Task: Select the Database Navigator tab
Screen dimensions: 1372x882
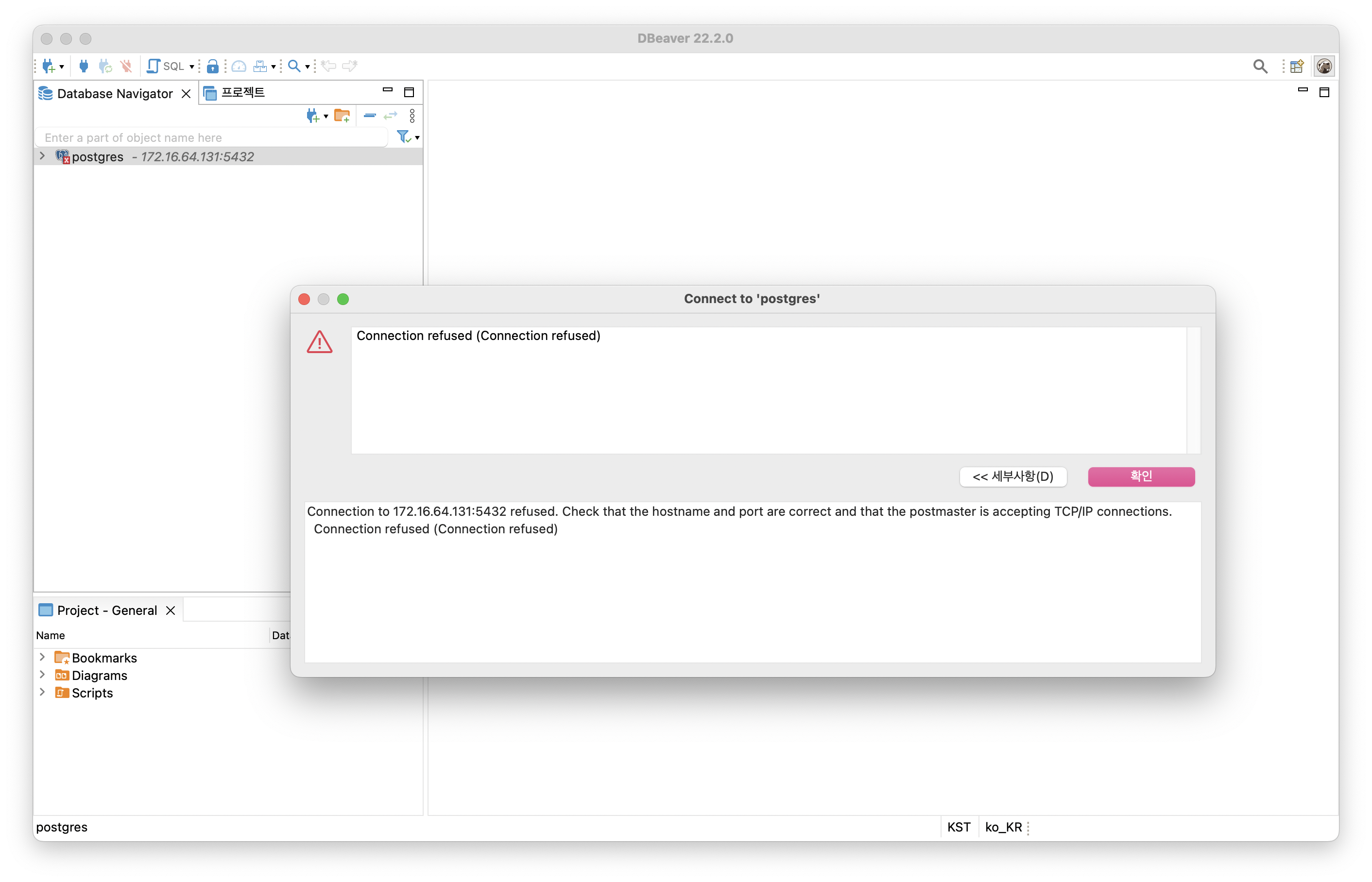Action: (x=115, y=93)
